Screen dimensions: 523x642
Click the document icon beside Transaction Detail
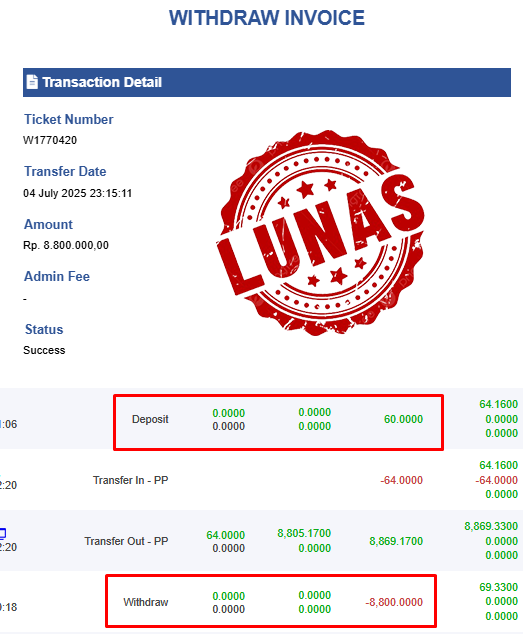pyautogui.click(x=32, y=82)
